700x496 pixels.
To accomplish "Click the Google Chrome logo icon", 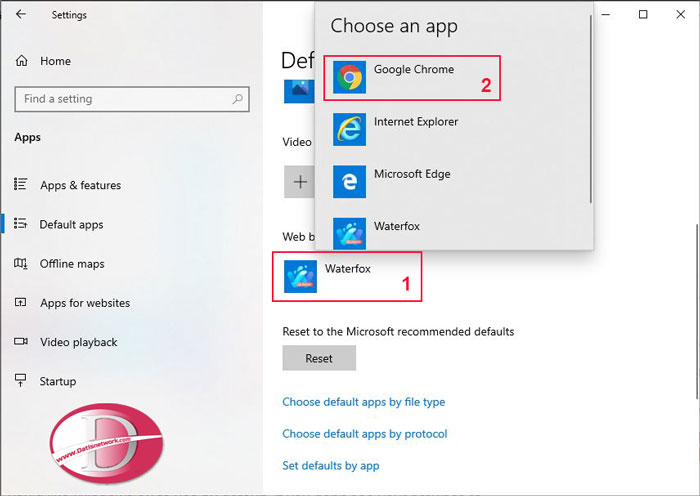I will pyautogui.click(x=349, y=77).
